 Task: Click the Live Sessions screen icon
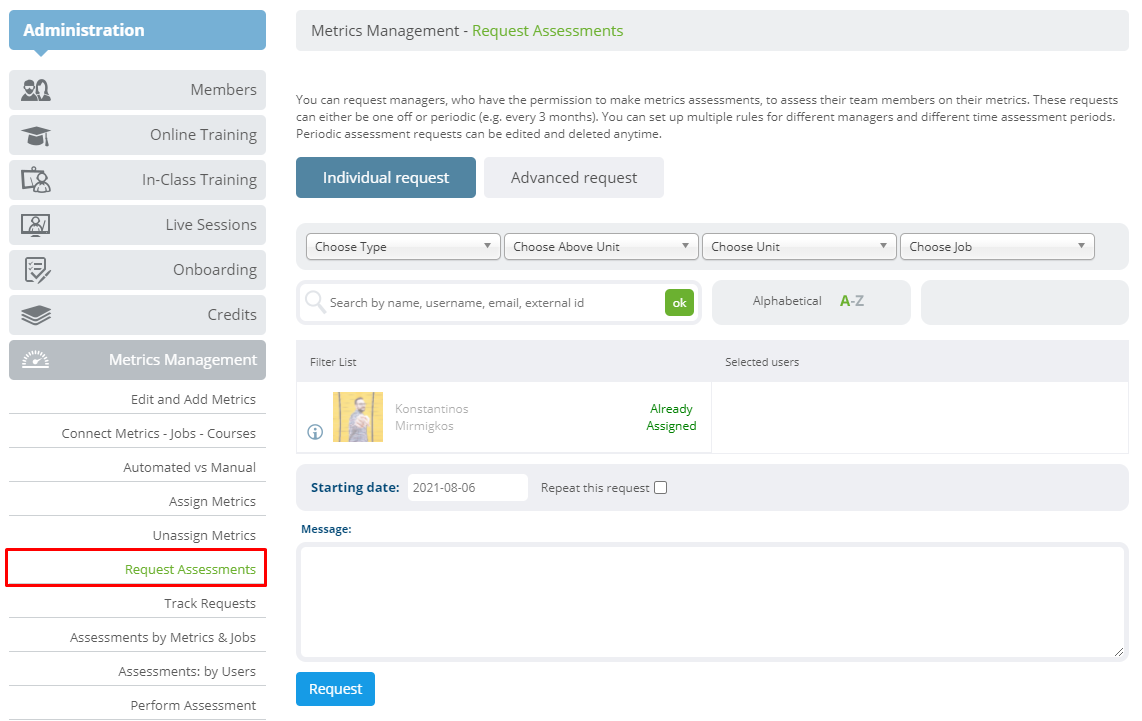pyautogui.click(x=36, y=225)
